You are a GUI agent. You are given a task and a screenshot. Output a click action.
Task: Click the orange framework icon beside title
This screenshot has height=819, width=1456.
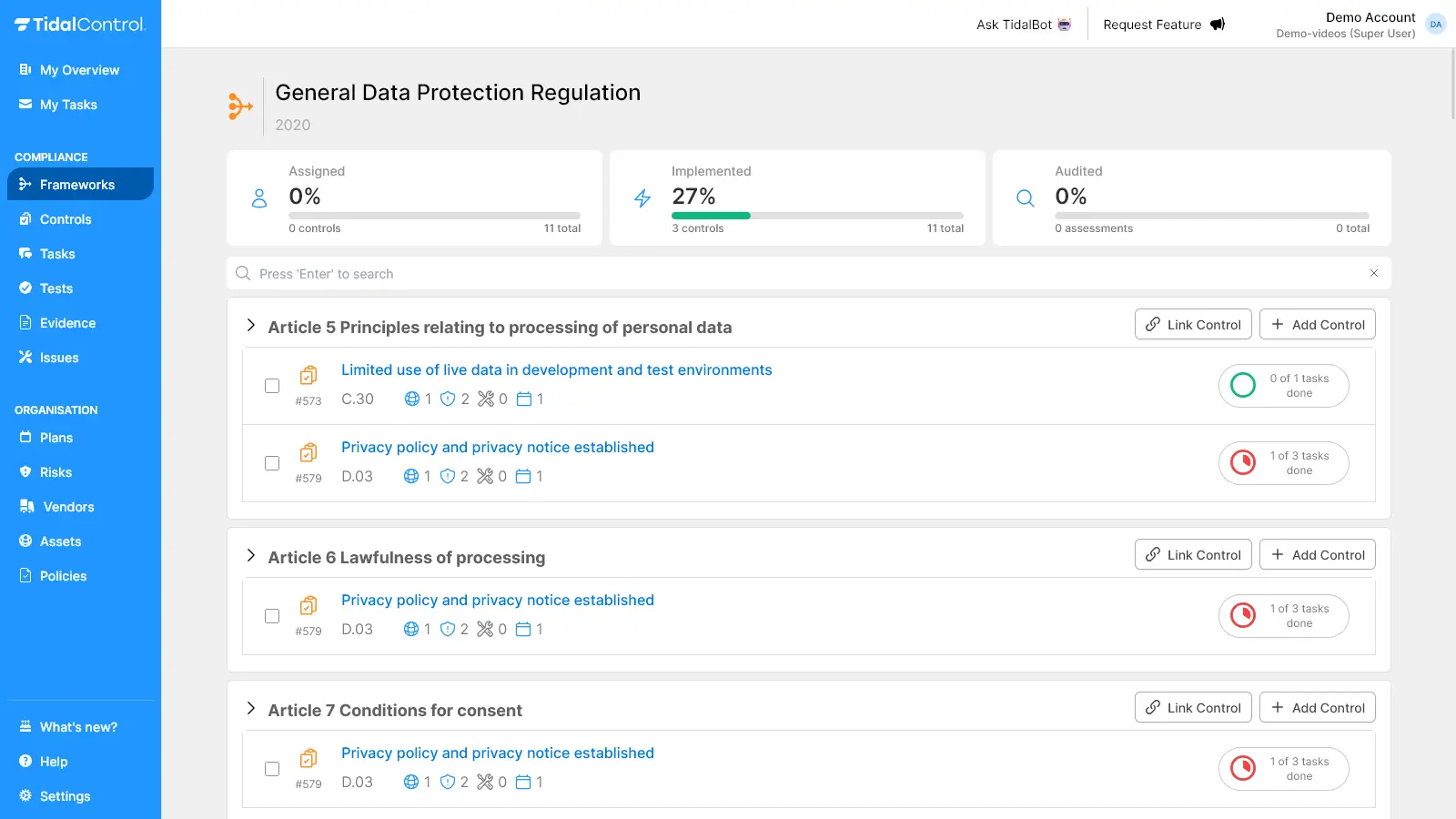tap(240, 106)
